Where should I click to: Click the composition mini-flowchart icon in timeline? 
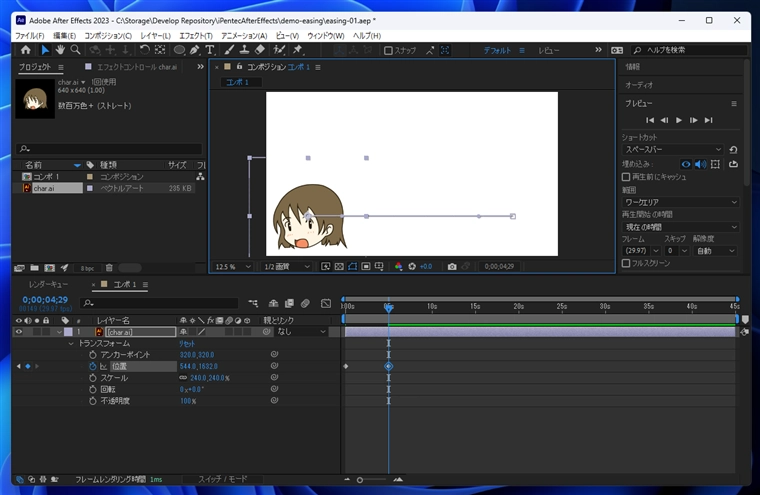(253, 303)
